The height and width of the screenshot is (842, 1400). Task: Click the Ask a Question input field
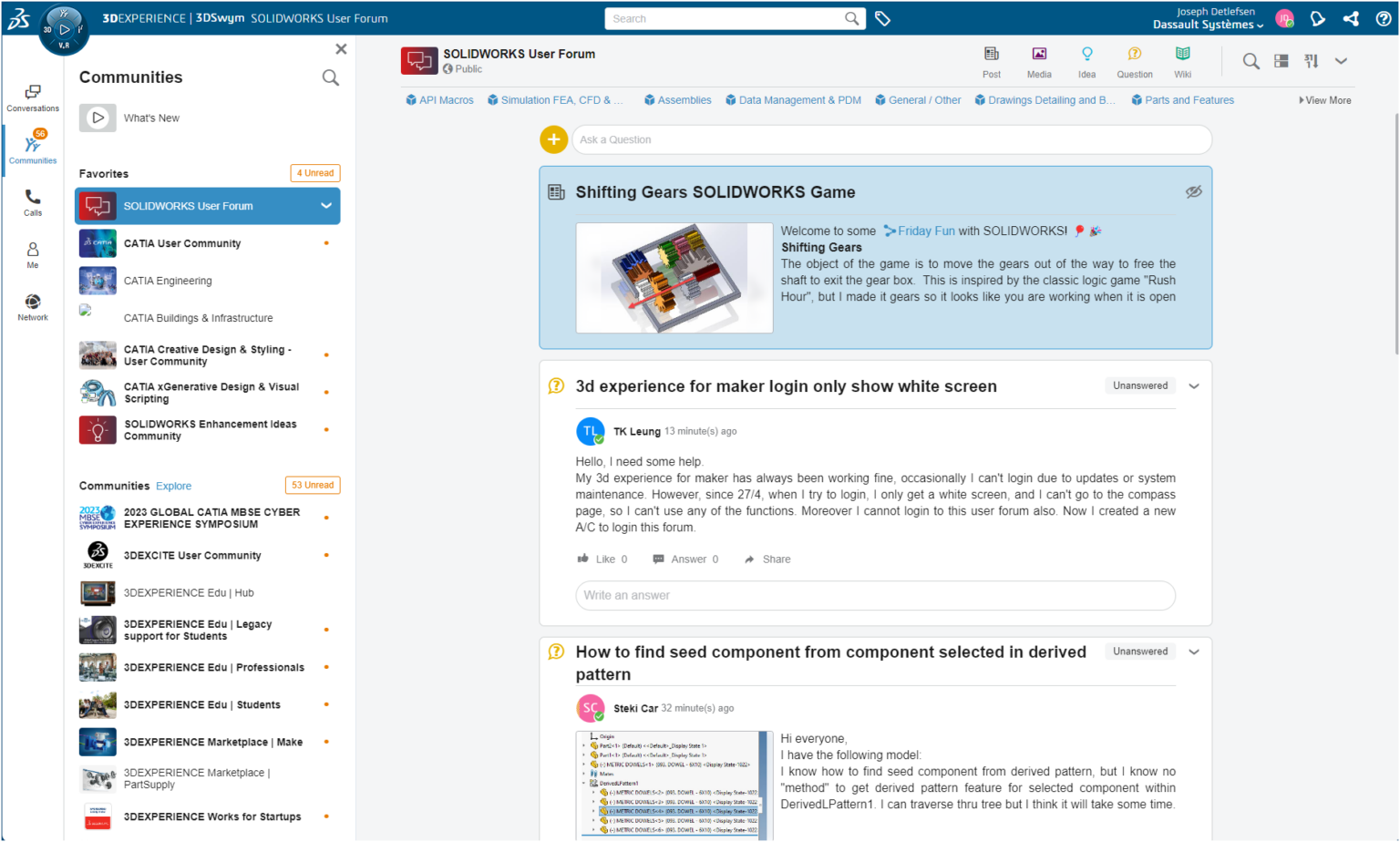coord(890,139)
